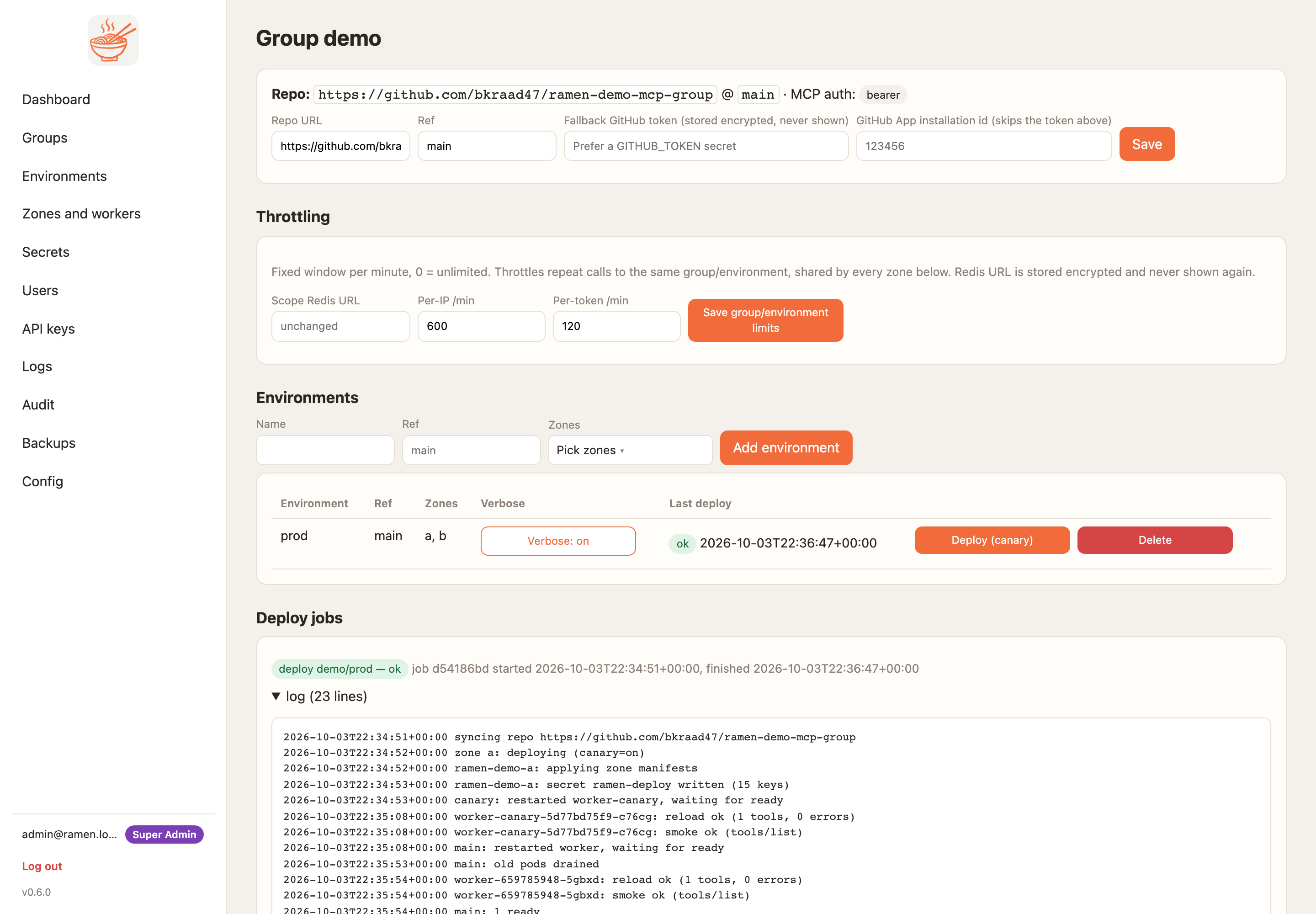Open the Dashboard menu item

point(56,99)
